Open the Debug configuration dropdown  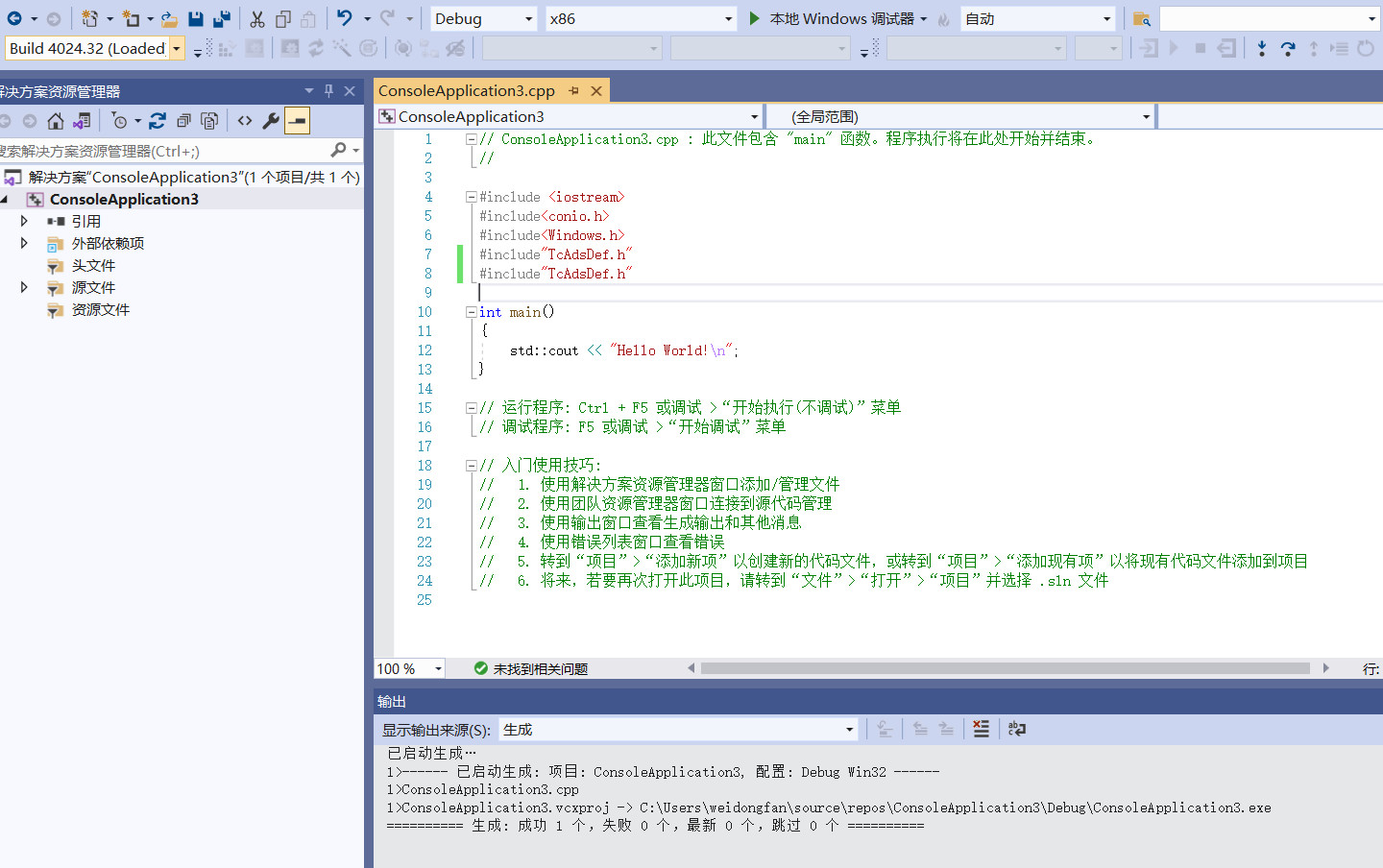(483, 18)
